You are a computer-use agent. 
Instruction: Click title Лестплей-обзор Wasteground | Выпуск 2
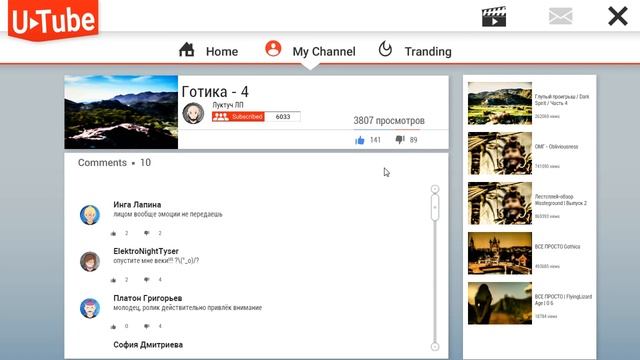561,200
